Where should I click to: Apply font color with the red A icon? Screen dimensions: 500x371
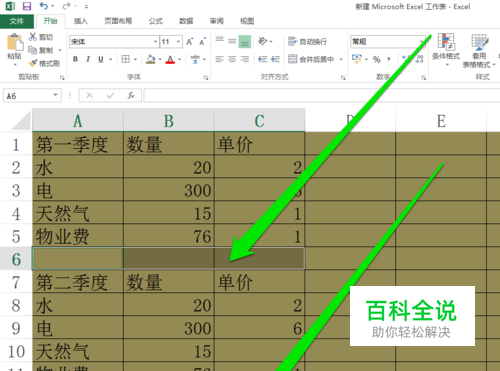click(170, 59)
